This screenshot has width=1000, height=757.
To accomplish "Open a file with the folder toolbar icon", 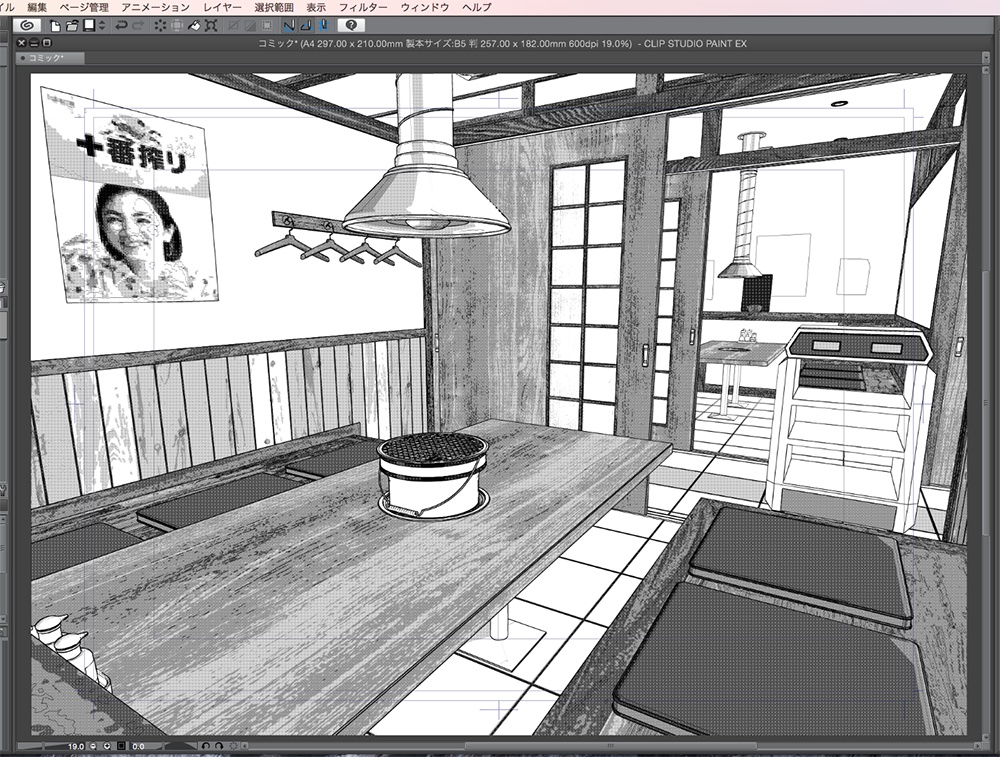I will [73, 27].
